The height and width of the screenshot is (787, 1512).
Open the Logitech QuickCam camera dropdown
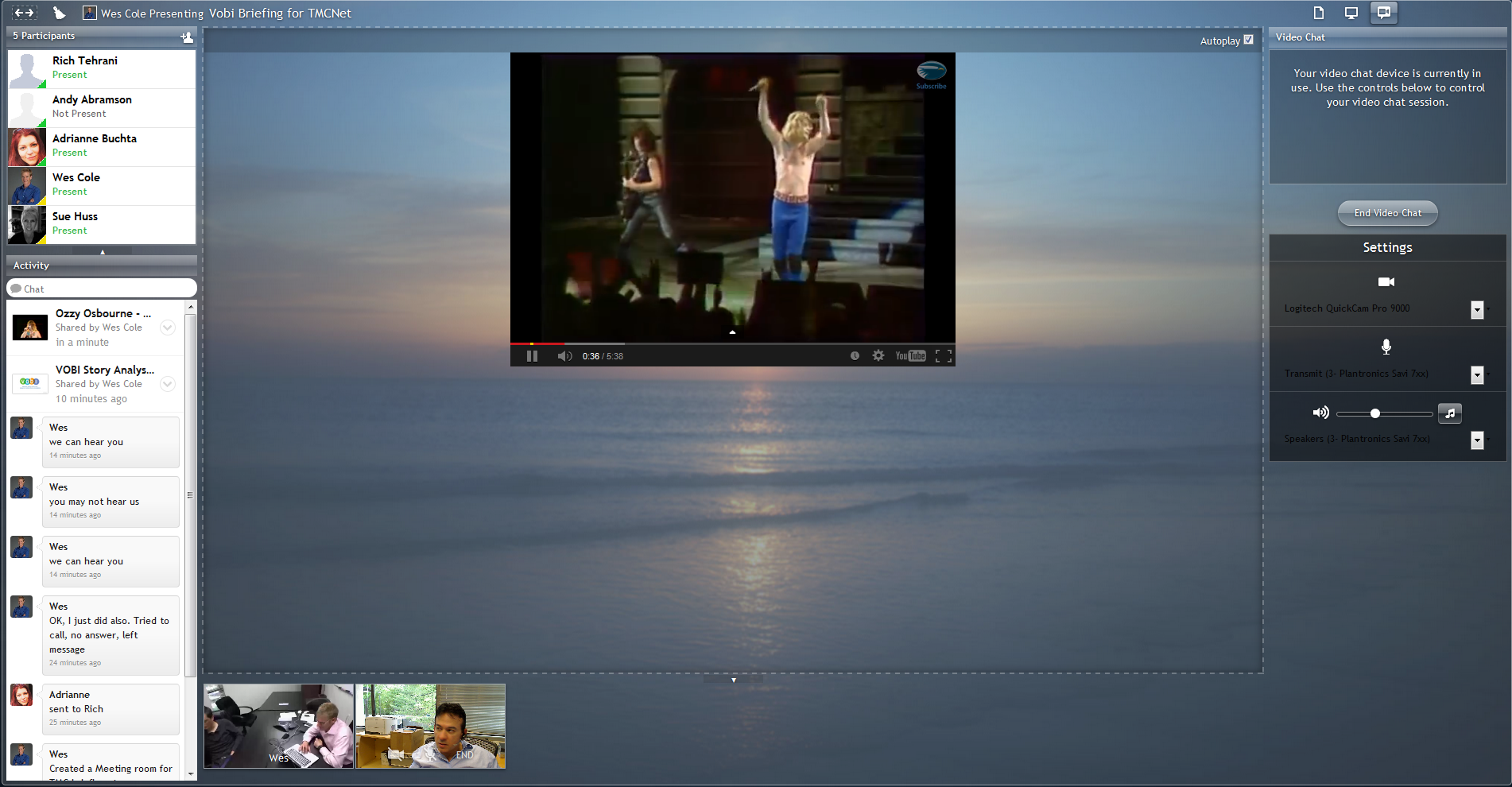click(1477, 309)
